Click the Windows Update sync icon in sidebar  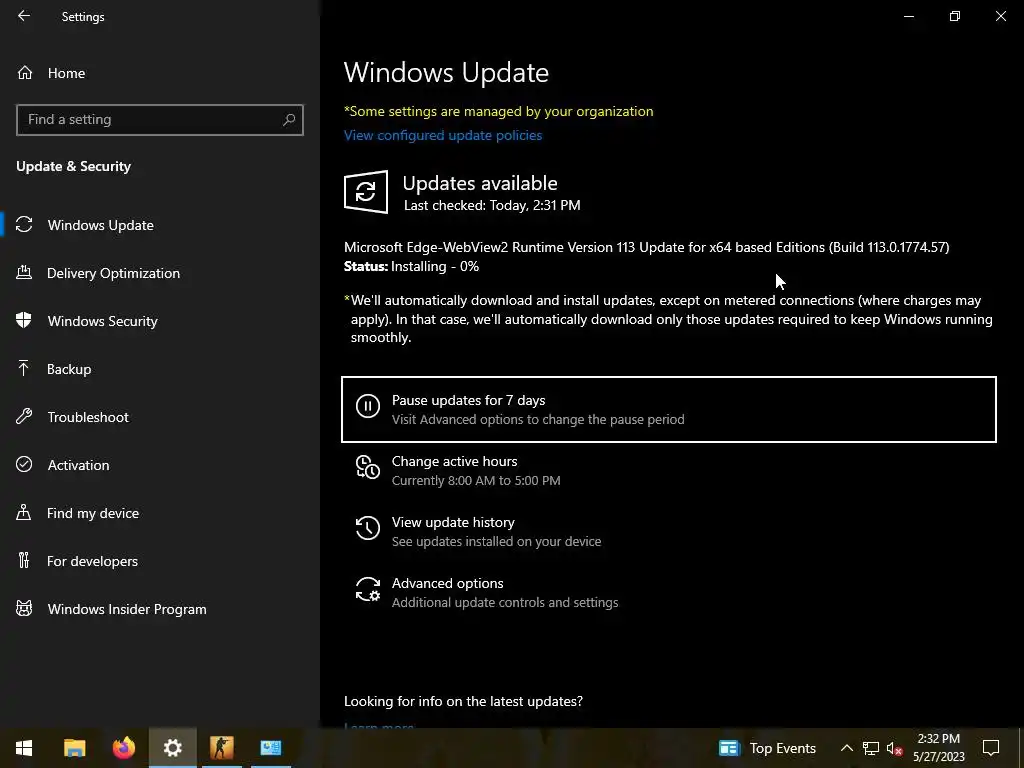click(x=24, y=225)
